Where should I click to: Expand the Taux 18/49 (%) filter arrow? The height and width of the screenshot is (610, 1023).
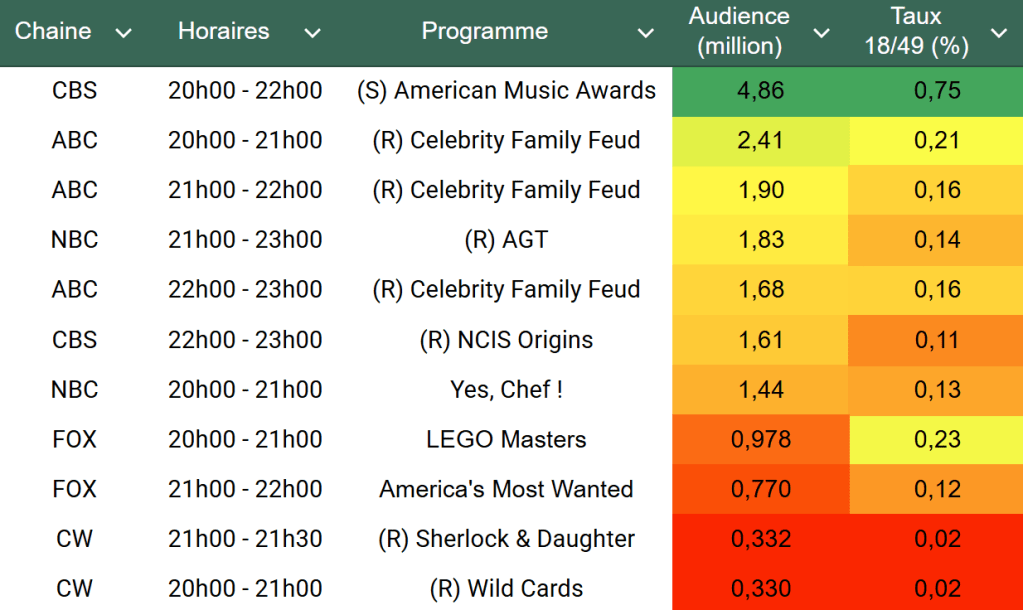point(998,33)
